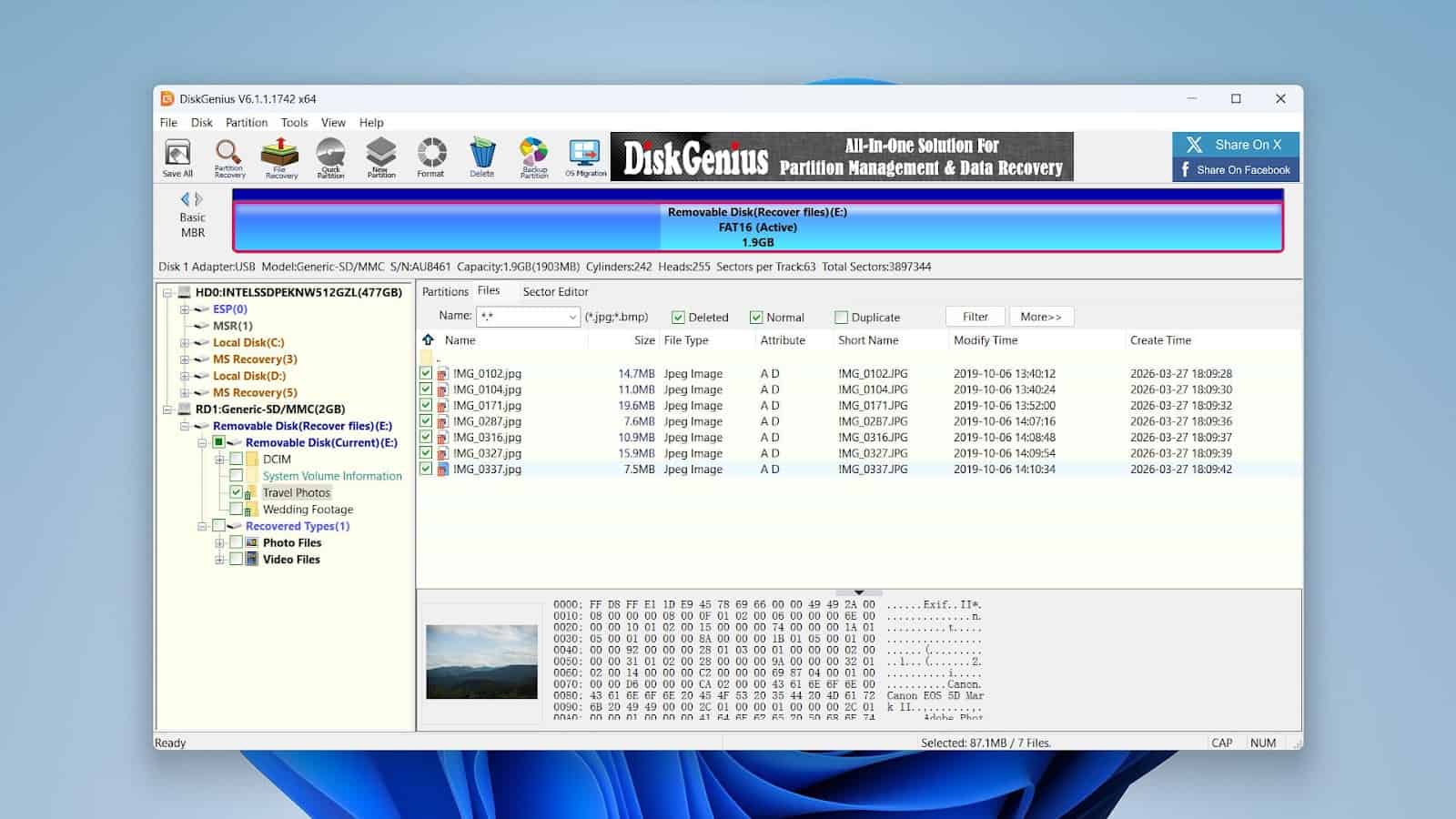This screenshot has height=819, width=1456.
Task: Uncheck the IMG_0171.jpg file checkbox
Action: click(x=426, y=405)
